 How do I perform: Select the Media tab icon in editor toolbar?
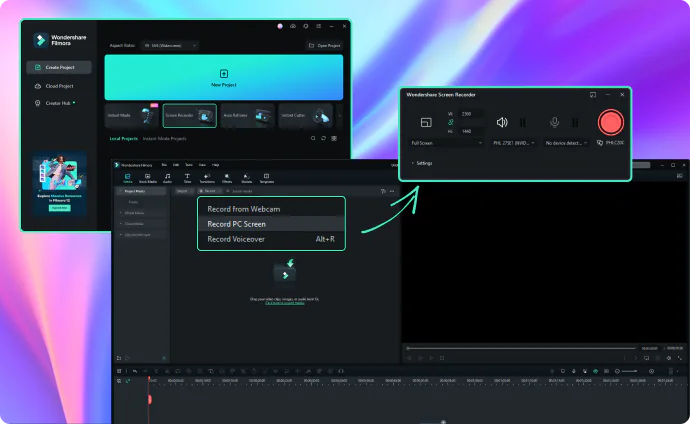click(x=128, y=178)
